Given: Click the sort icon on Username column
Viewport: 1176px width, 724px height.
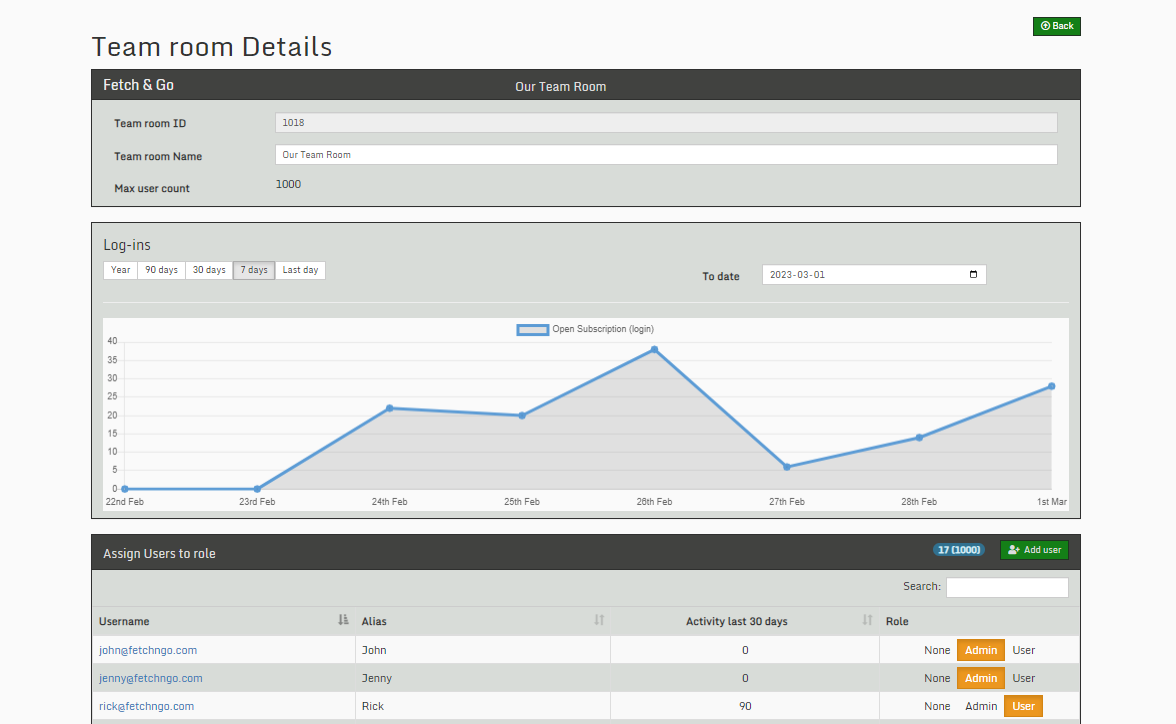Looking at the screenshot, I should (x=343, y=621).
